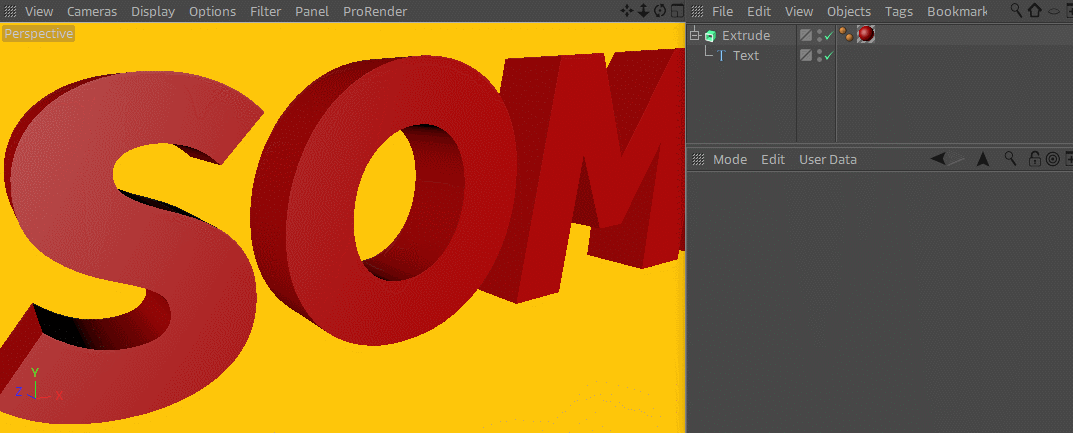The width and height of the screenshot is (1073, 433).
Task: Disable the Extrude green checkmark
Action: (x=829, y=36)
